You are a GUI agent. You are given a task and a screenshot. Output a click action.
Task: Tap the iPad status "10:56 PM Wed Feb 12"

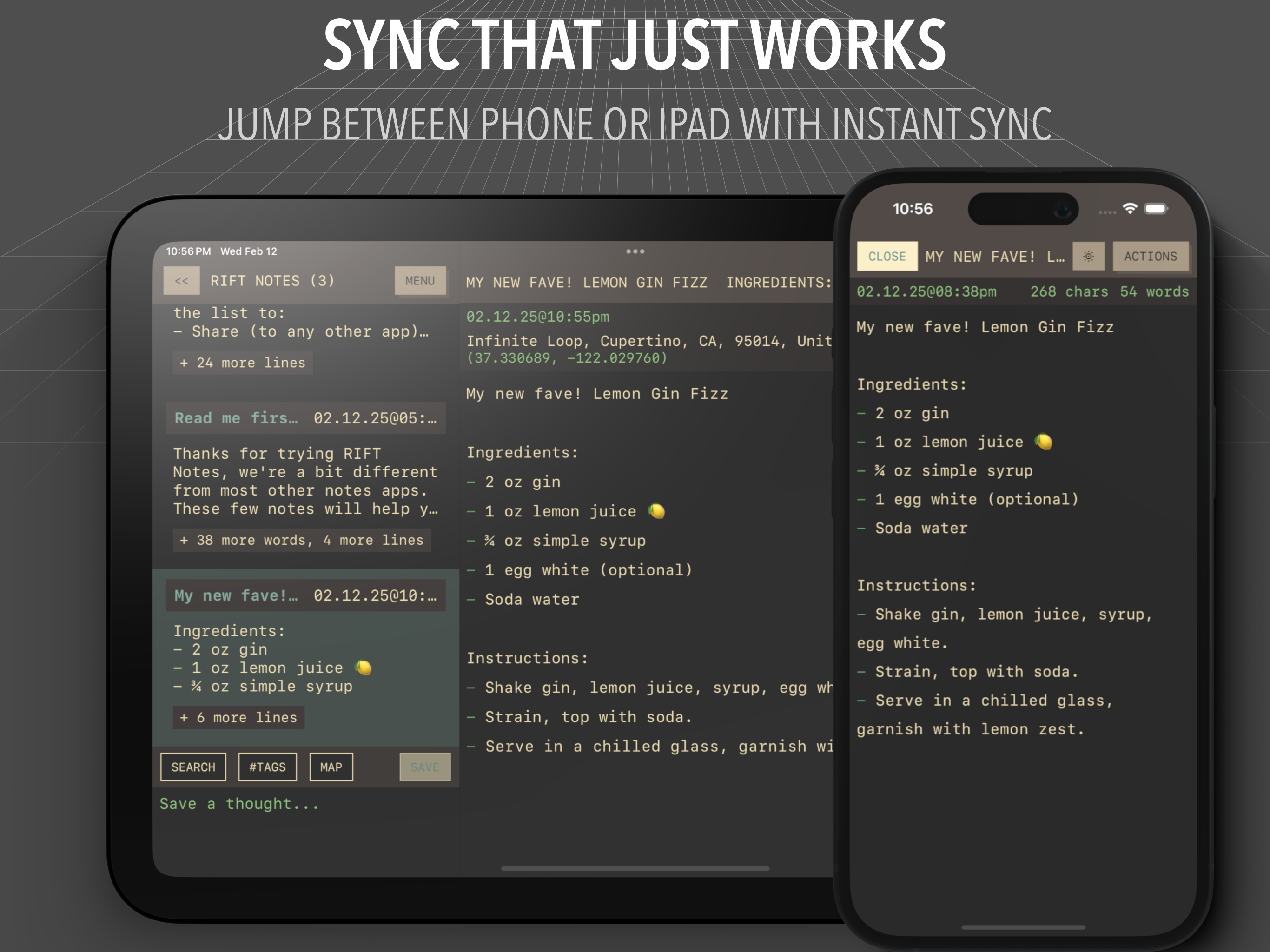(x=222, y=251)
